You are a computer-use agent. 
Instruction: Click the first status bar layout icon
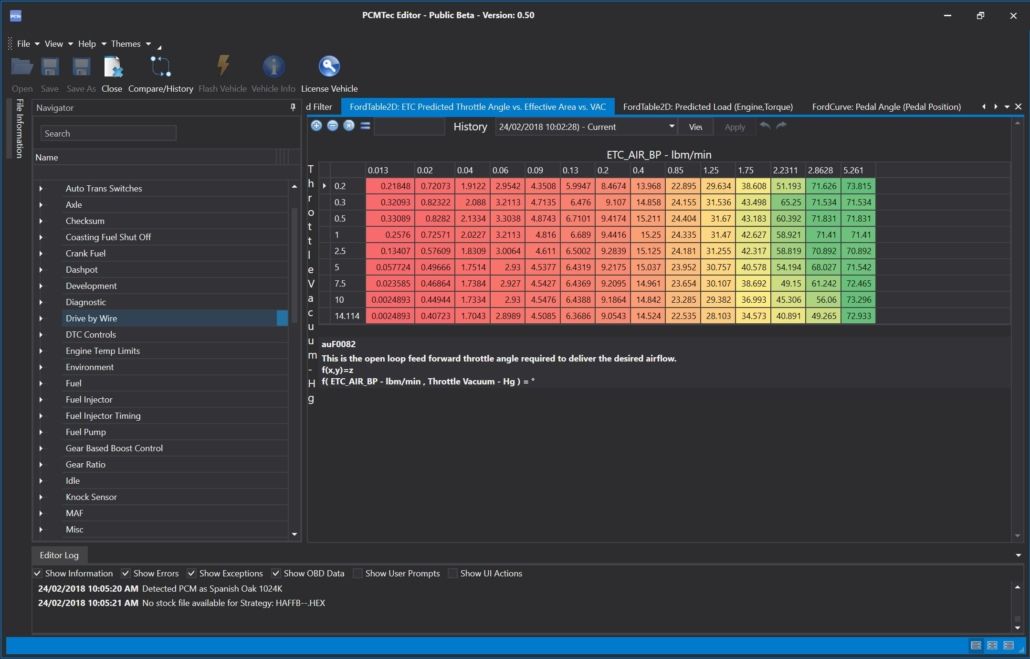976,646
